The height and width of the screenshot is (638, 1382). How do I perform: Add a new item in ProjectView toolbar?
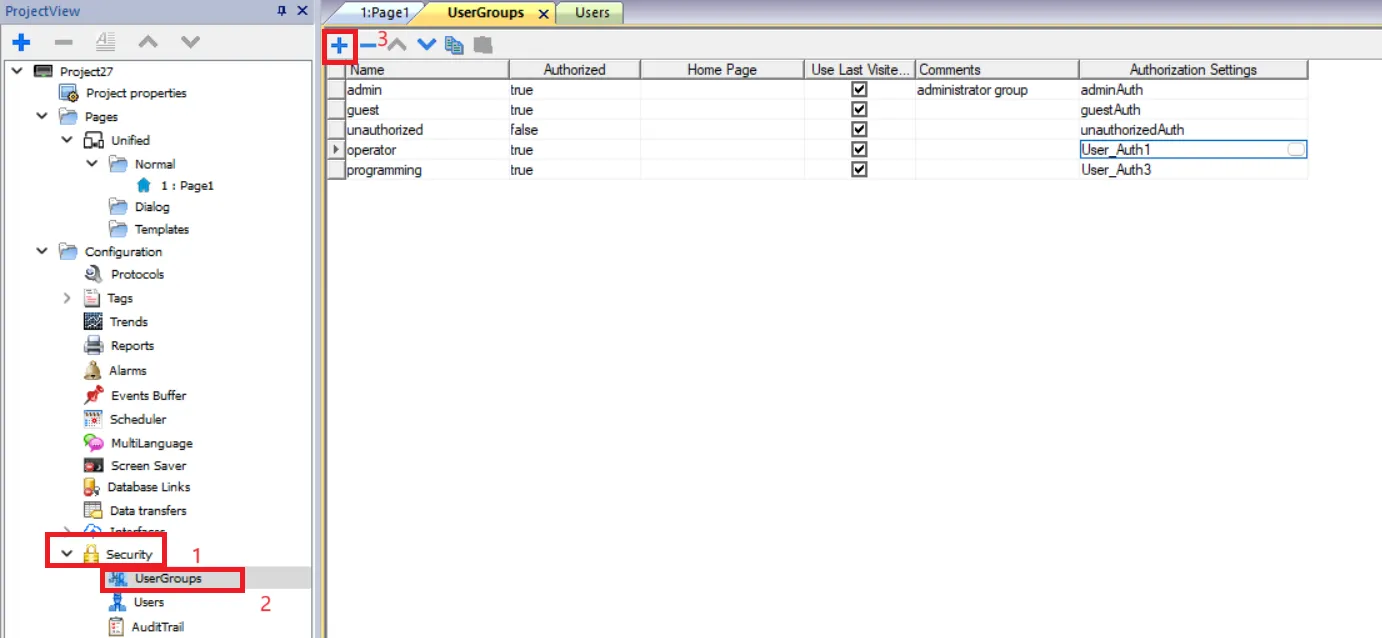(x=22, y=42)
